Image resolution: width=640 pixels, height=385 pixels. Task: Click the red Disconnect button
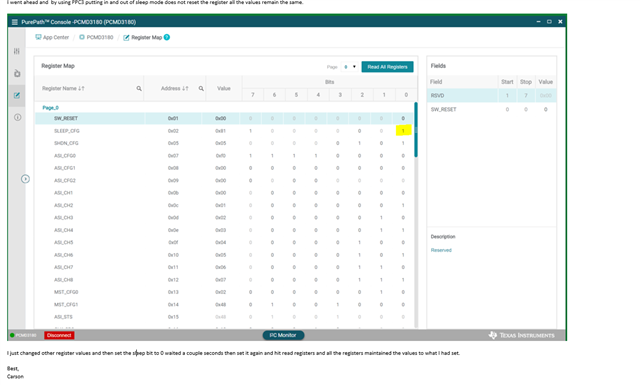pyautogui.click(x=59, y=335)
